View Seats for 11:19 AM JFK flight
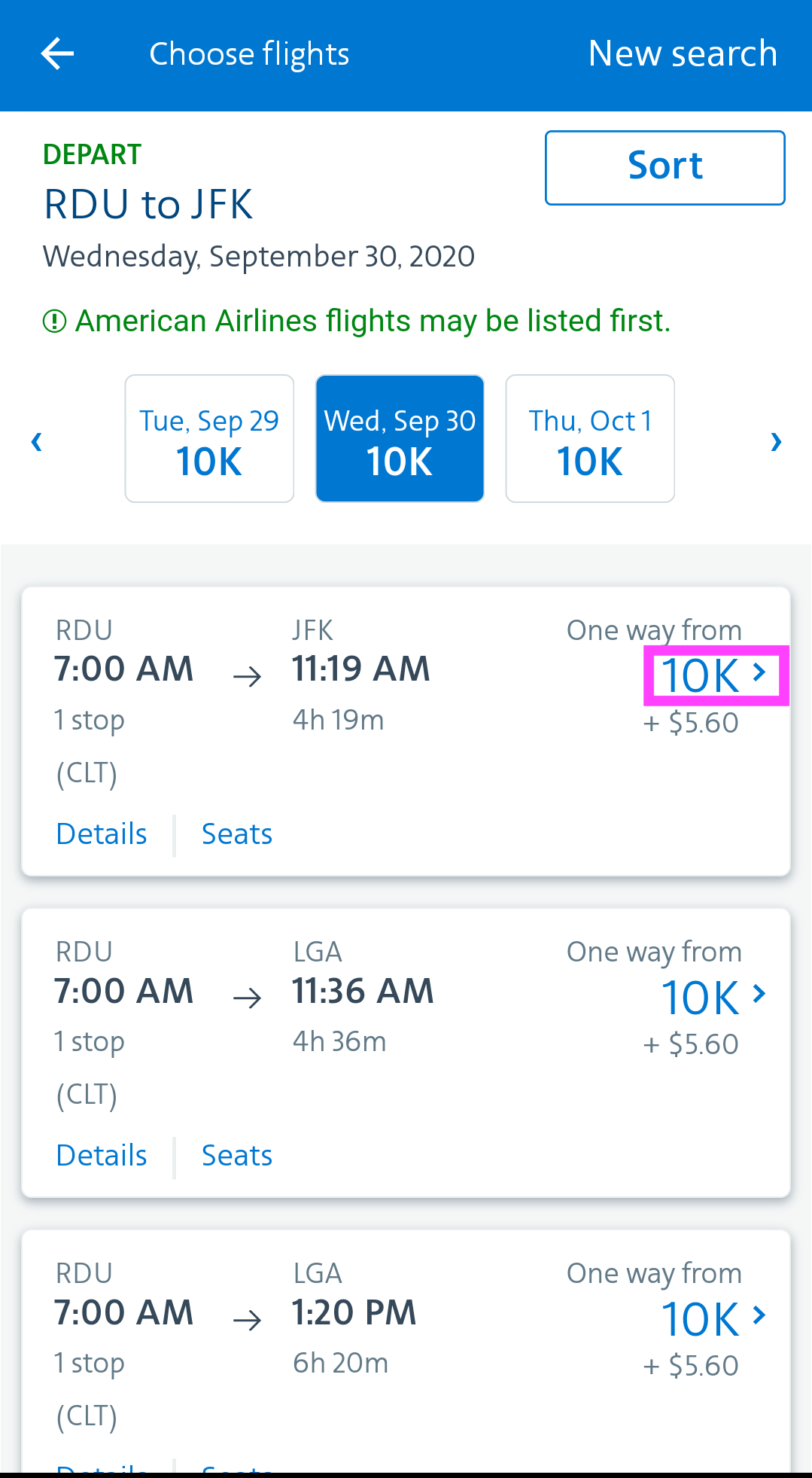812x1478 pixels. 236,834
